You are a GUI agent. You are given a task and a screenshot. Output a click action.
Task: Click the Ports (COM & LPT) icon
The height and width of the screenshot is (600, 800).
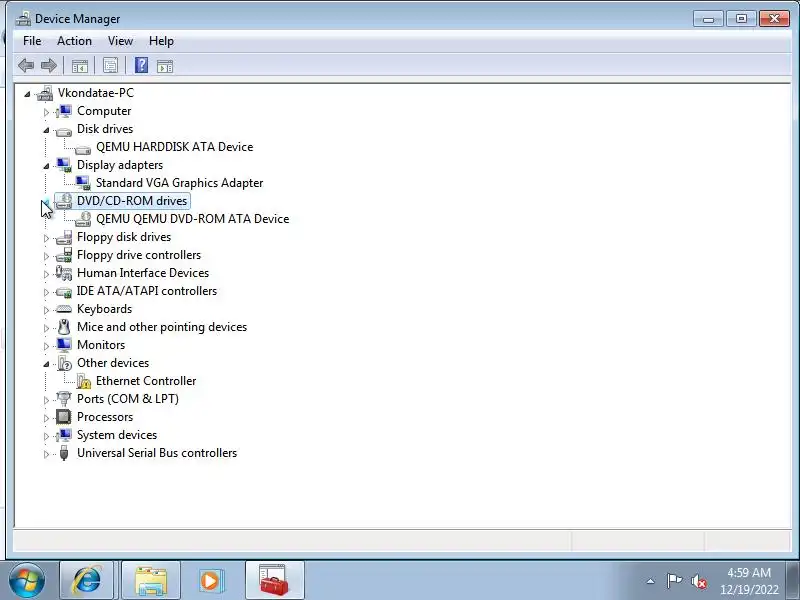(x=64, y=398)
